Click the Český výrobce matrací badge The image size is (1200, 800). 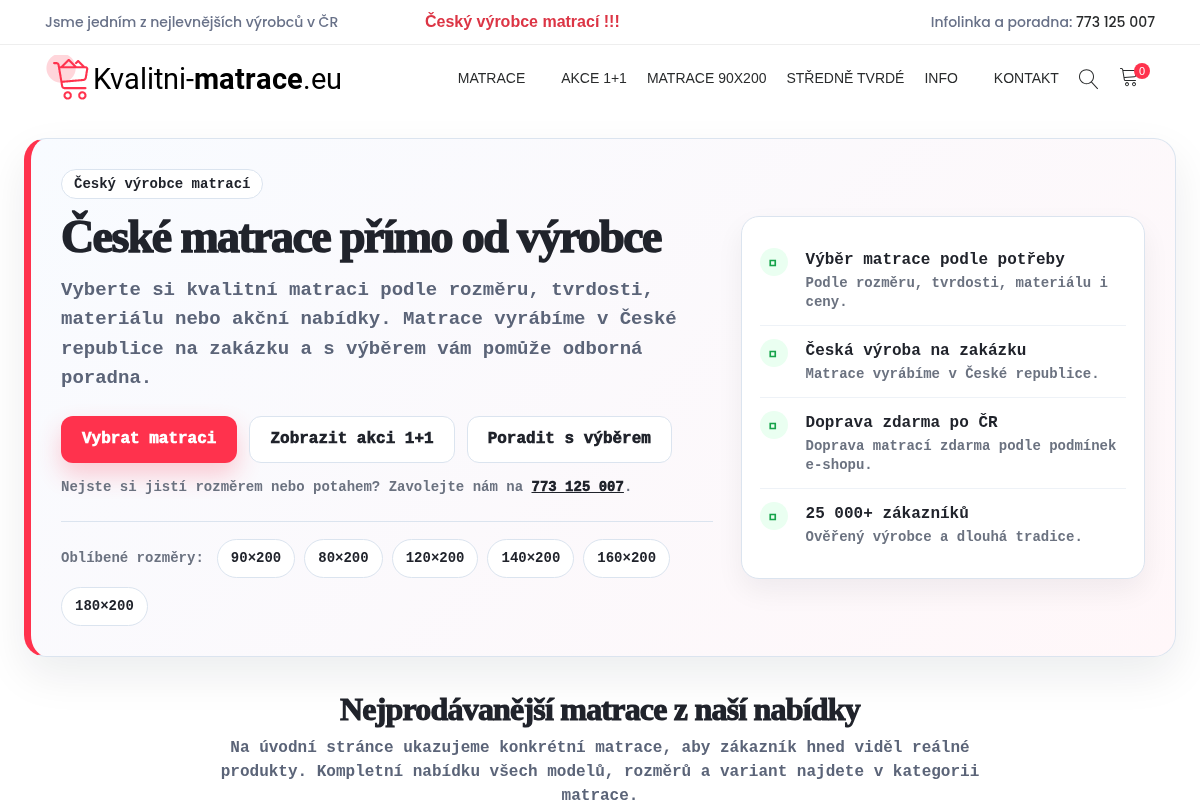coord(162,184)
